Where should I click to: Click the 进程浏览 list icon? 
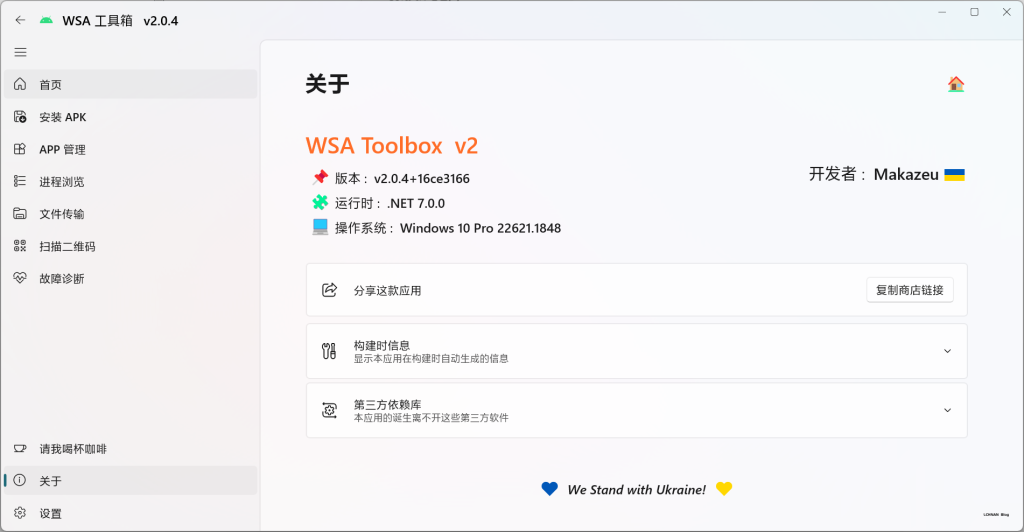[x=20, y=181]
